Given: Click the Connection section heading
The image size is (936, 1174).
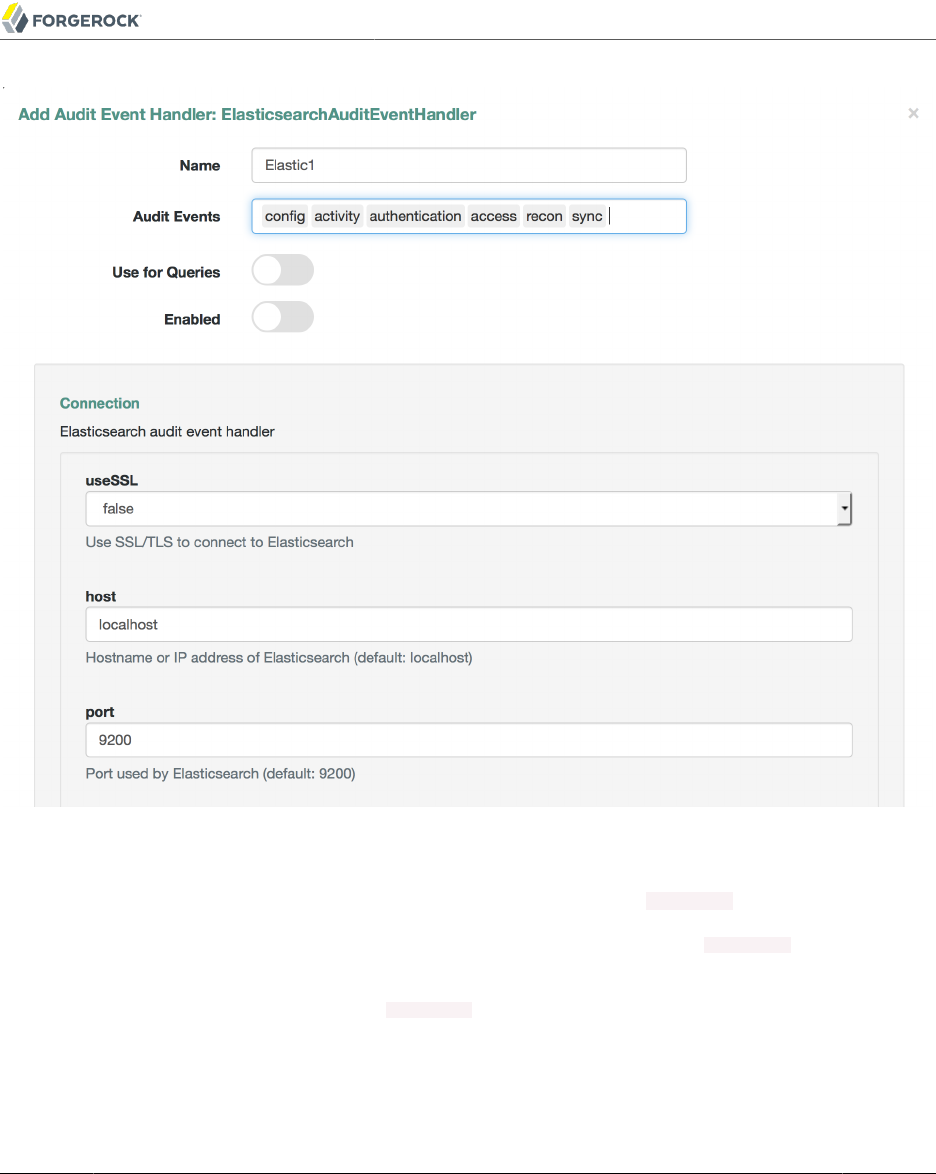Looking at the screenshot, I should 99,403.
